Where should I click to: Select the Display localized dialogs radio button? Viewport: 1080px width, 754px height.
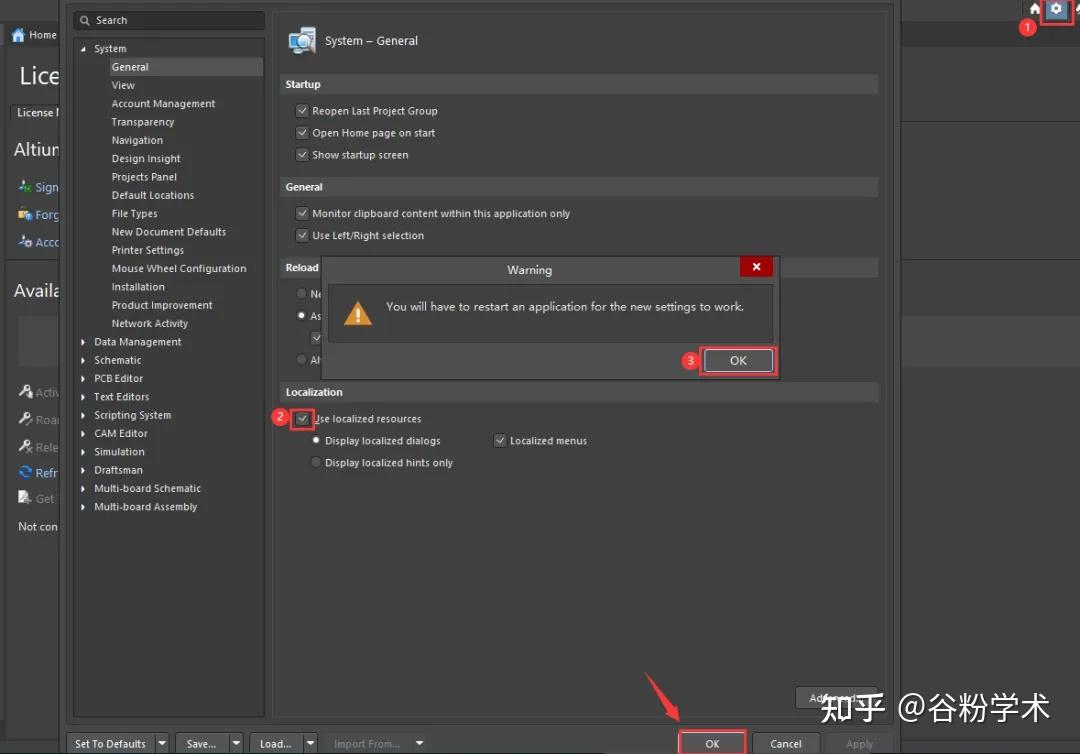[315, 440]
